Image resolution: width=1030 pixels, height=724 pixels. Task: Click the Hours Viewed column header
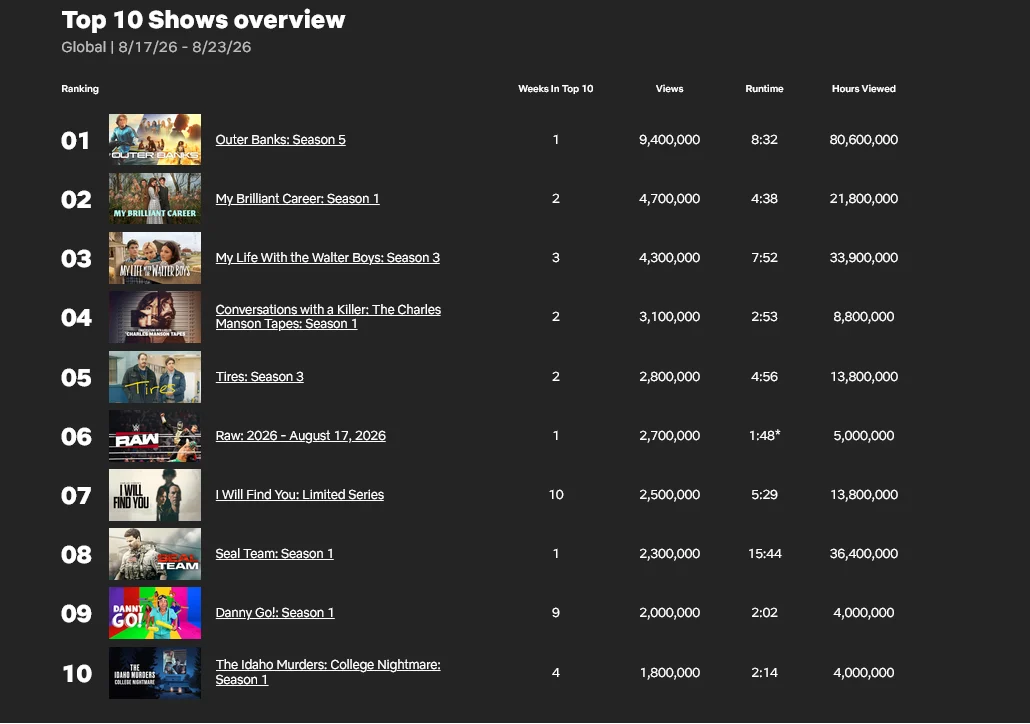pyautogui.click(x=864, y=89)
